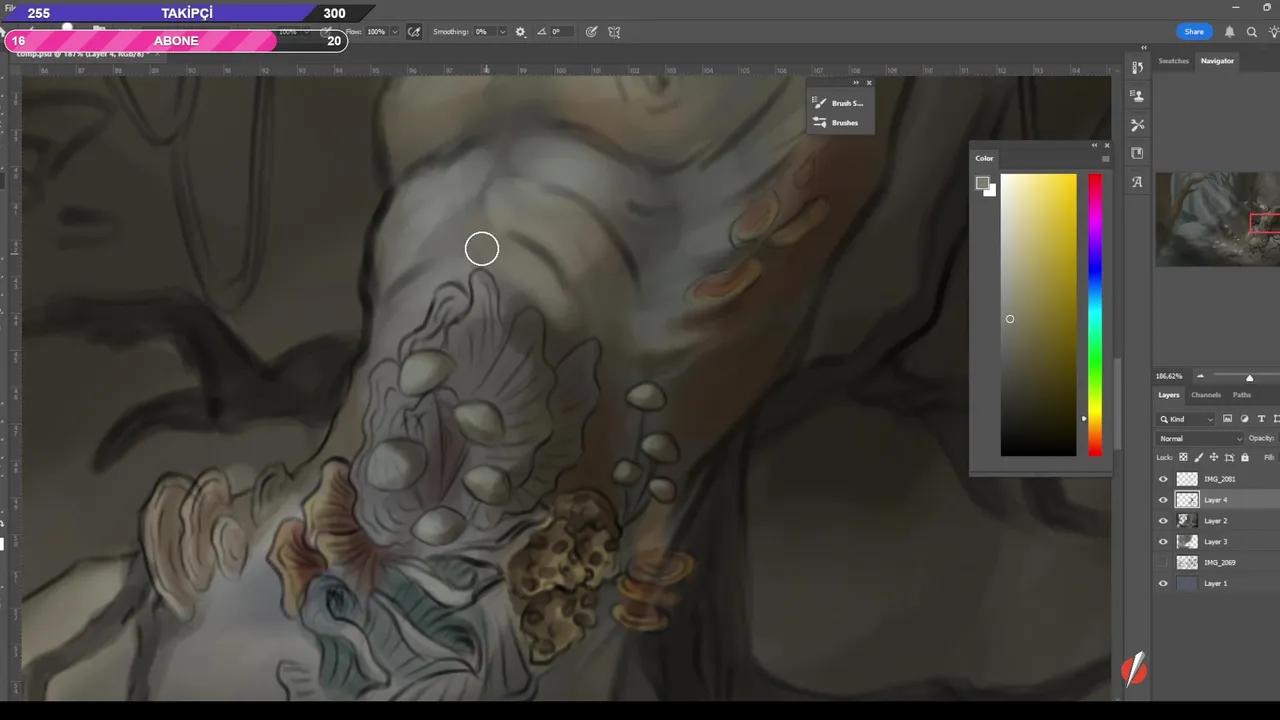The width and height of the screenshot is (1280, 720).
Task: Hide the IMG_2081 layer
Action: coord(1162,479)
